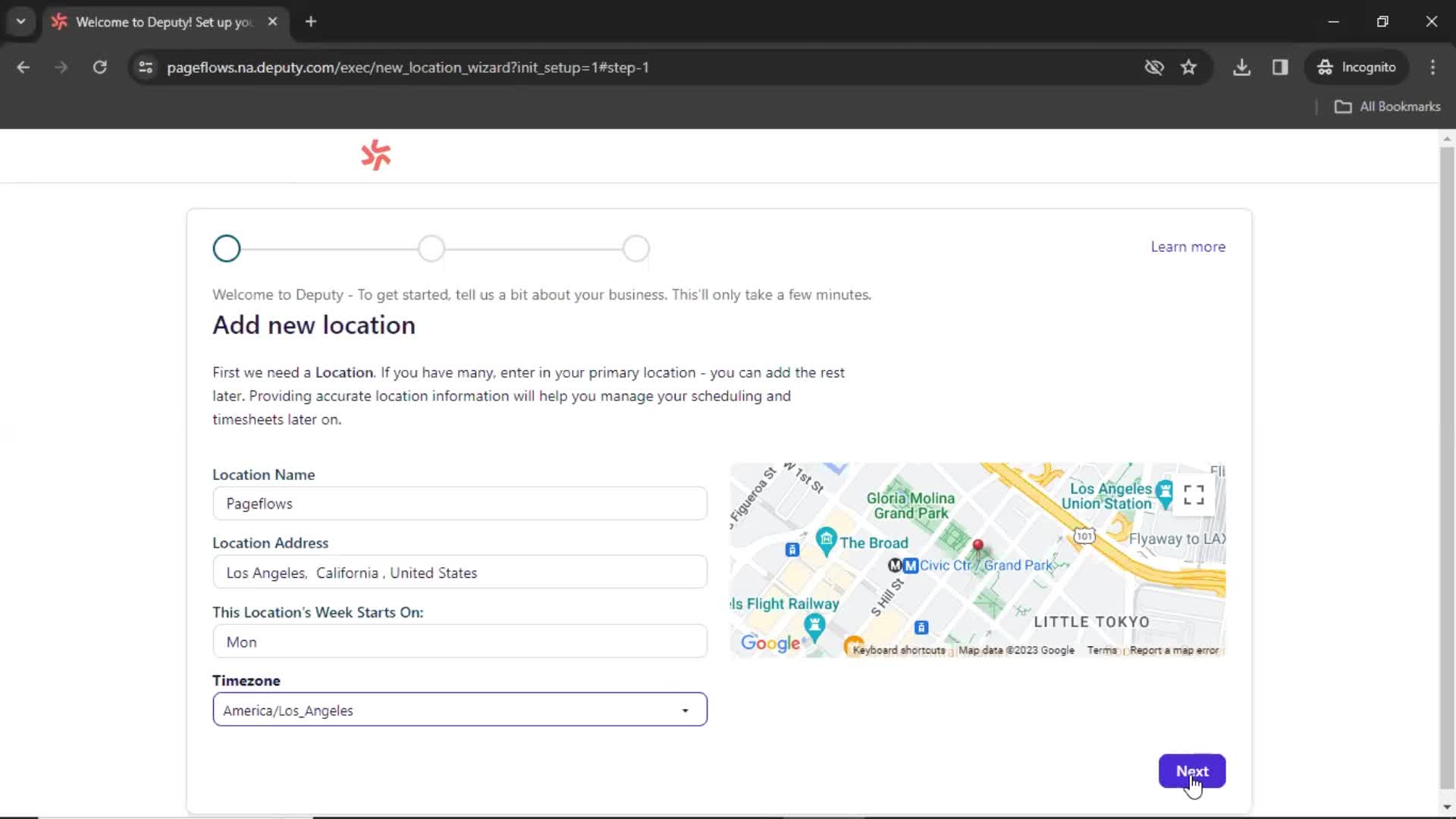
Task: Click the Deputy pinwheel logo icon
Action: [x=376, y=155]
